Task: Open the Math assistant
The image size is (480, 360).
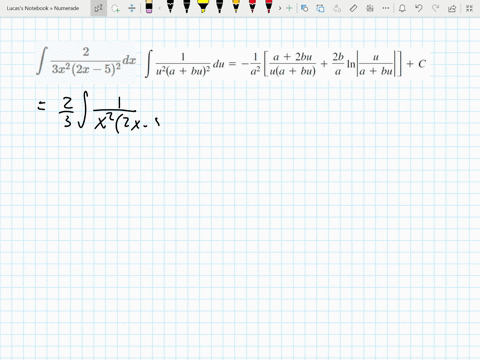Action: pyautogui.click(x=370, y=8)
